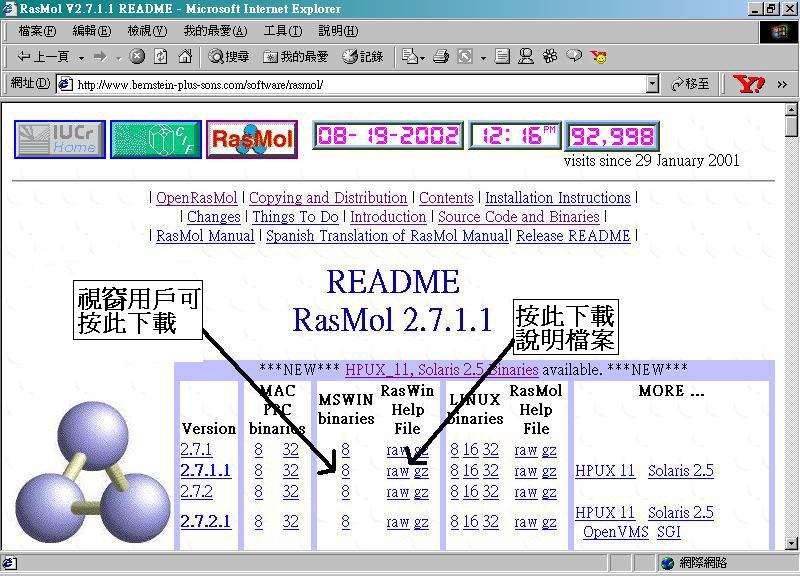Viewport: 800px width, 576px height.
Task: Click MAC PPC 32 link in 2.7.2.1 row
Action: 291,522
